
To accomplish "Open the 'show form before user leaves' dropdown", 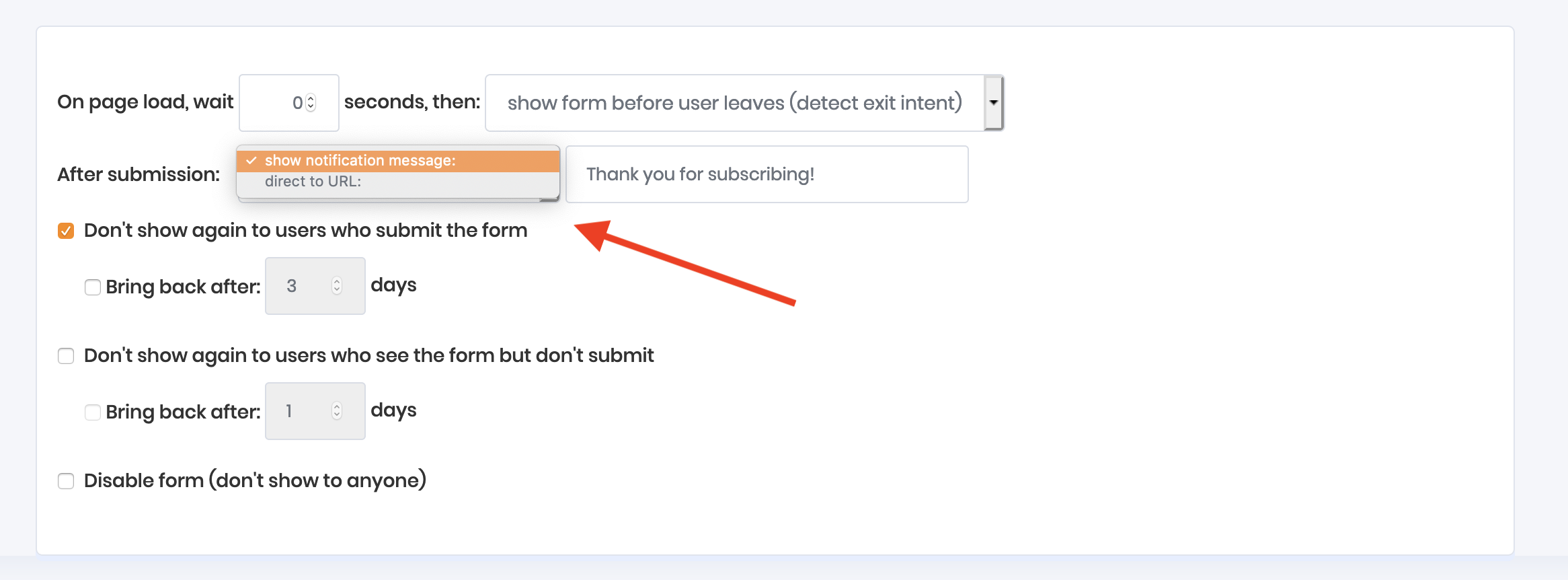I will pos(734,103).
